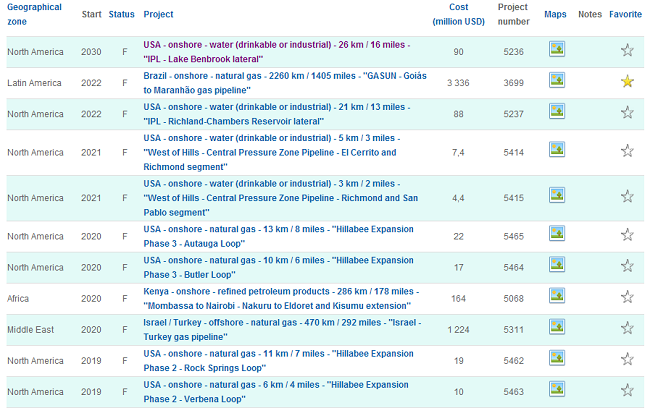650x408 pixels.
Task: Select project number 3699
Action: pos(513,83)
